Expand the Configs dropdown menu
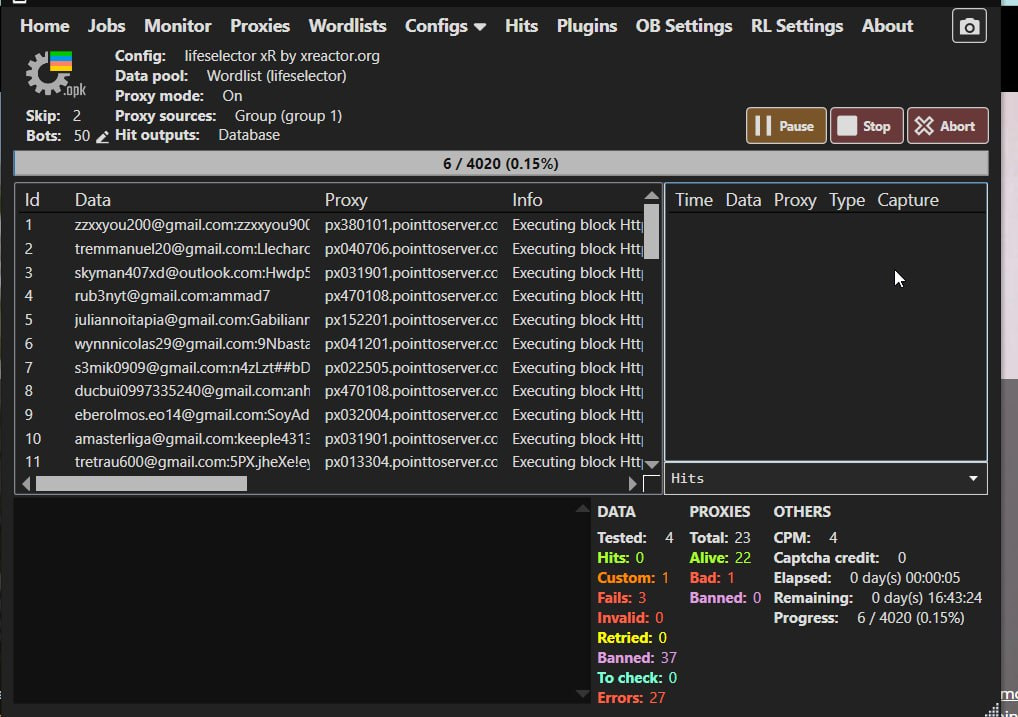This screenshot has width=1018, height=717. tap(445, 26)
